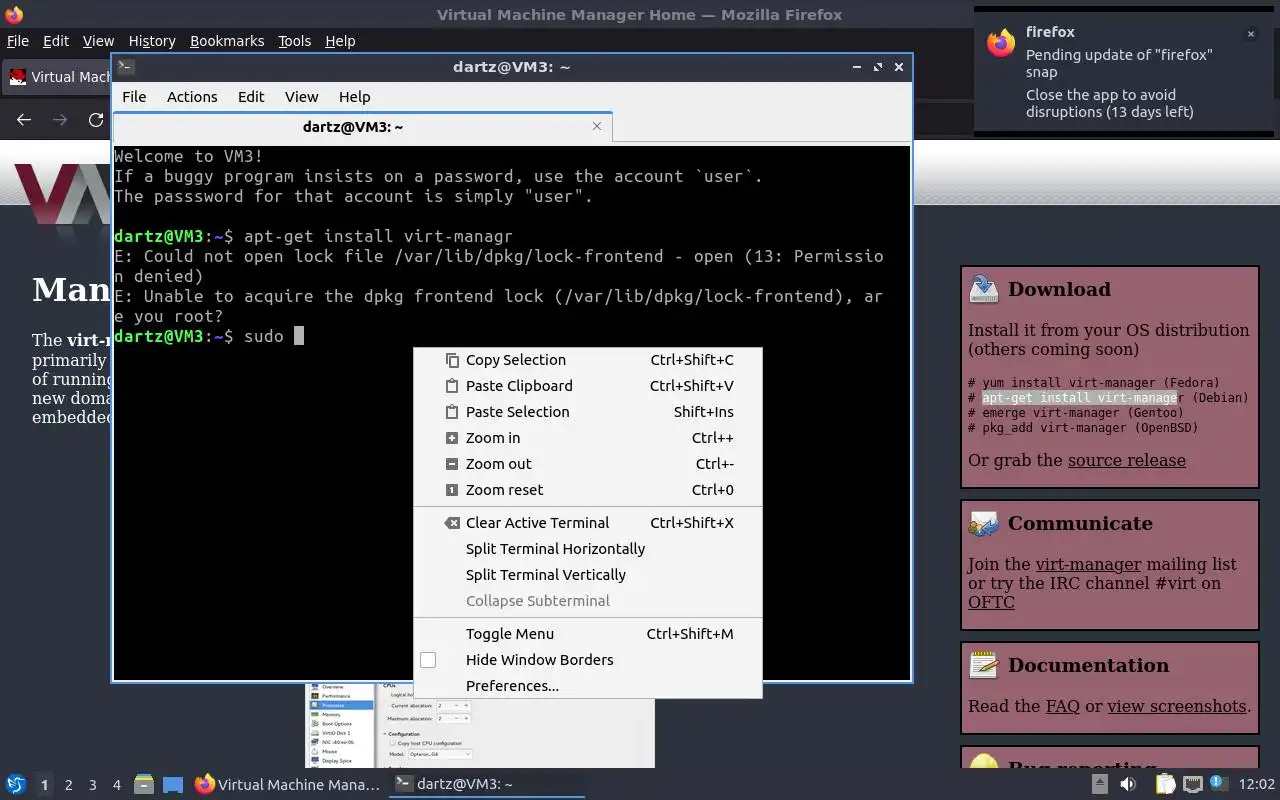Switch to workspace 1

tap(44, 785)
